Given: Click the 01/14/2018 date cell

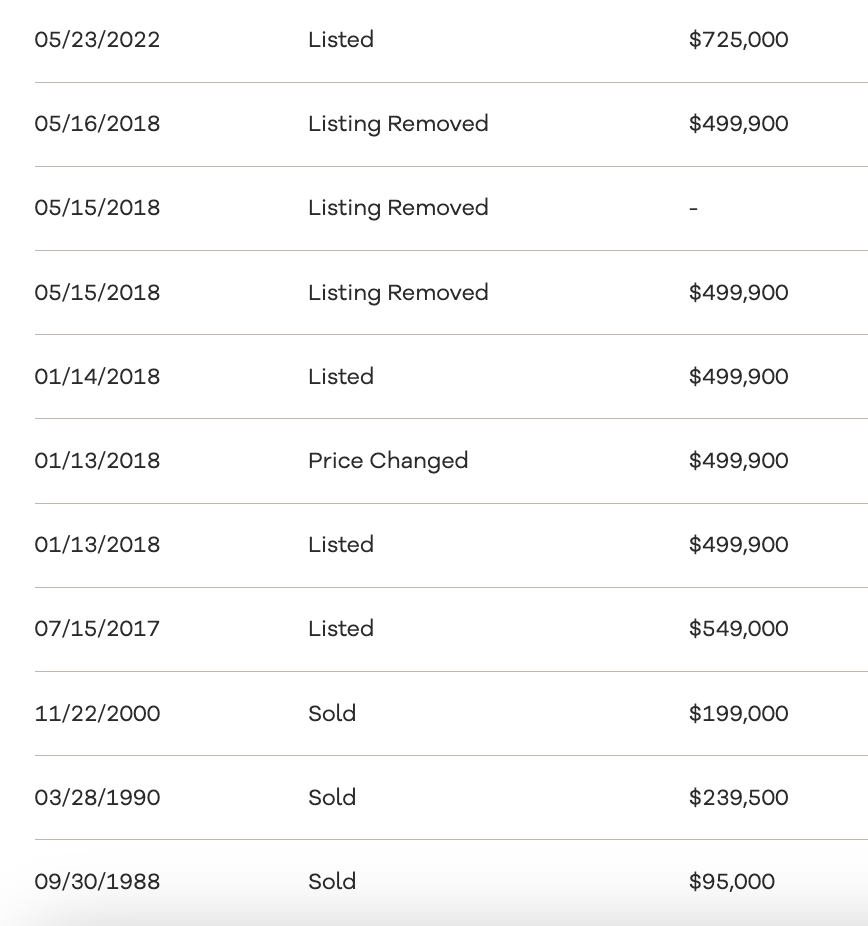Looking at the screenshot, I should pyautogui.click(x=97, y=377).
